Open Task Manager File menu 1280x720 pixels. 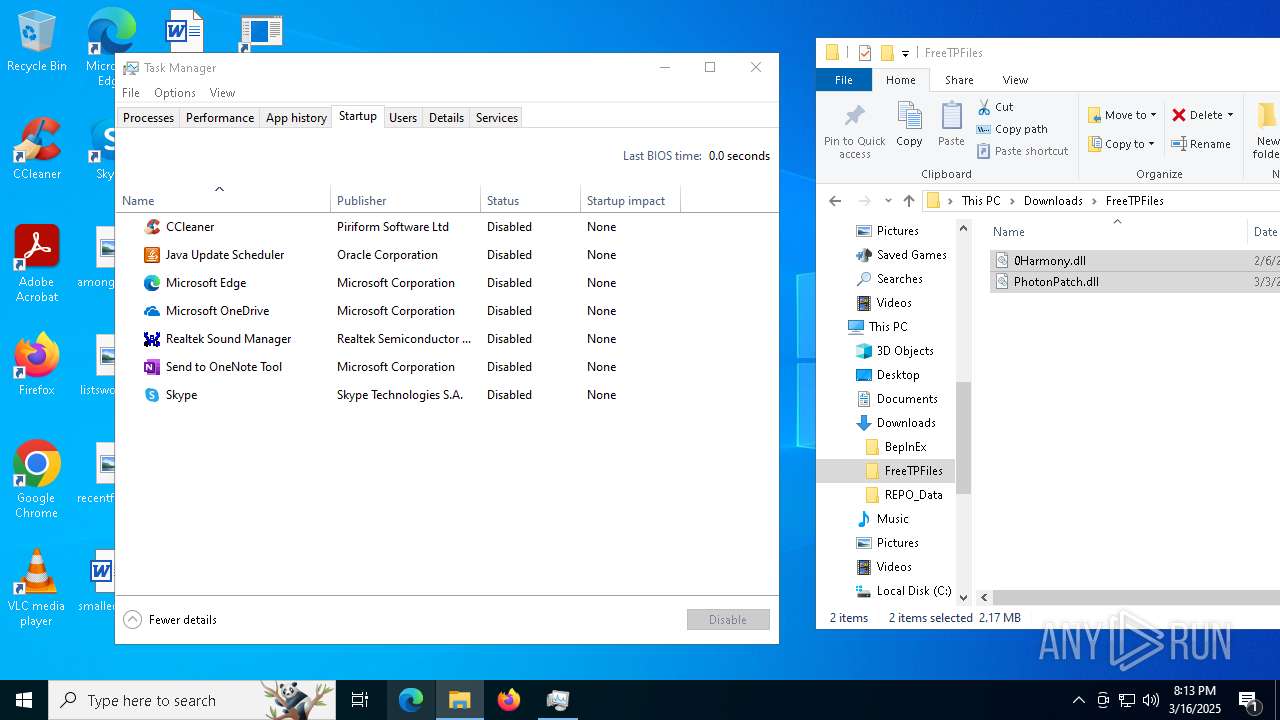(x=131, y=93)
